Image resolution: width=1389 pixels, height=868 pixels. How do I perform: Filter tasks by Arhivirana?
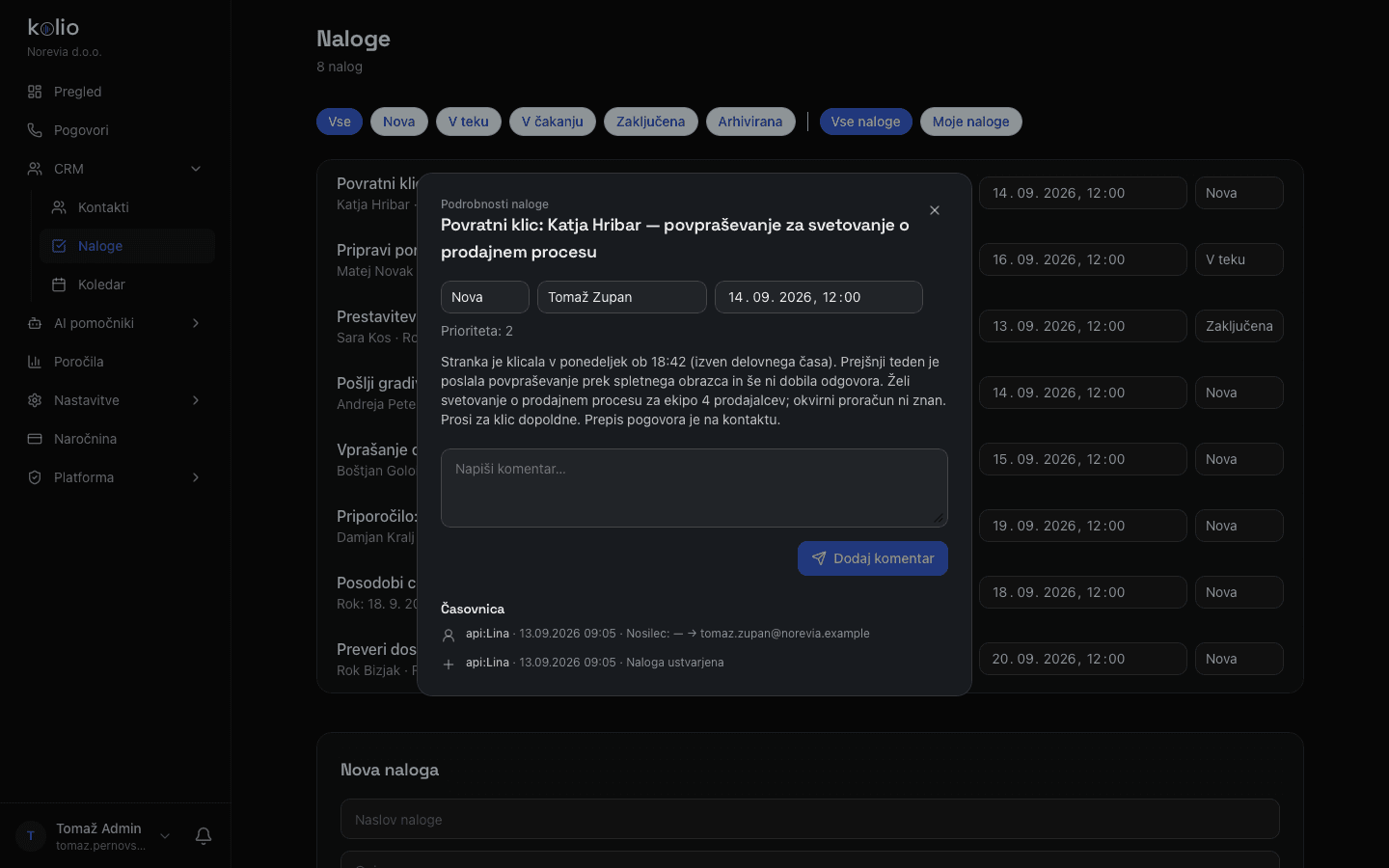pos(750,122)
